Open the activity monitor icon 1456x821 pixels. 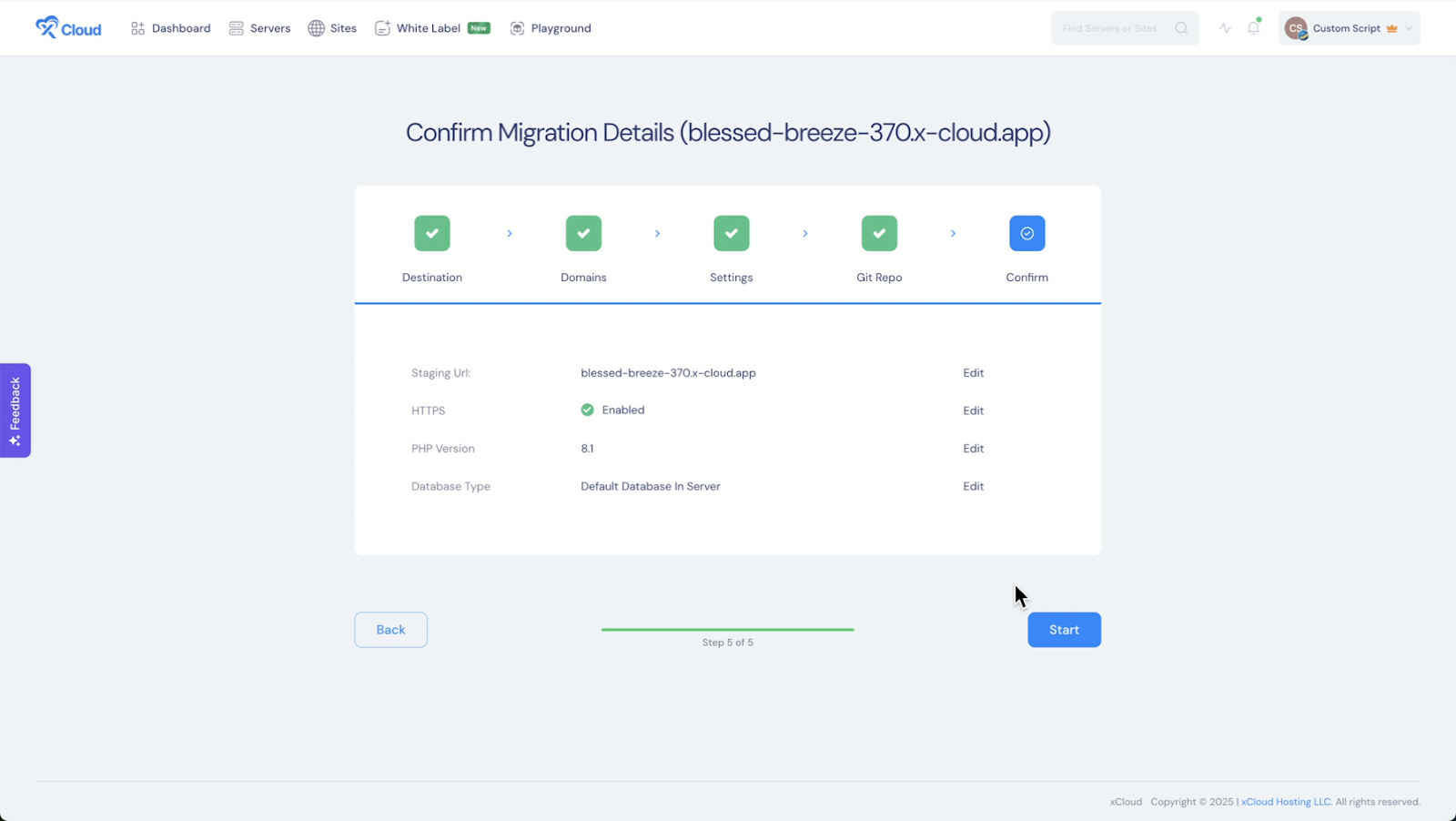pyautogui.click(x=1225, y=28)
